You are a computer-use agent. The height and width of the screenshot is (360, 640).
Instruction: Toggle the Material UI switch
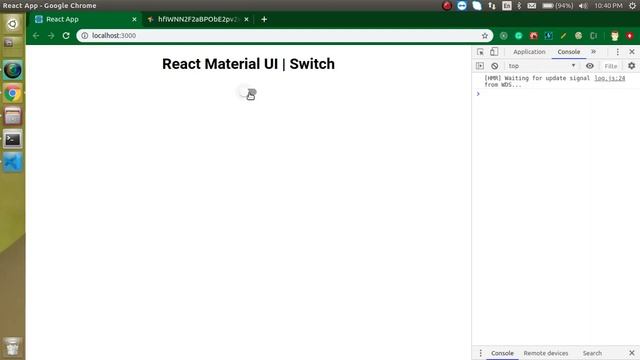248,93
